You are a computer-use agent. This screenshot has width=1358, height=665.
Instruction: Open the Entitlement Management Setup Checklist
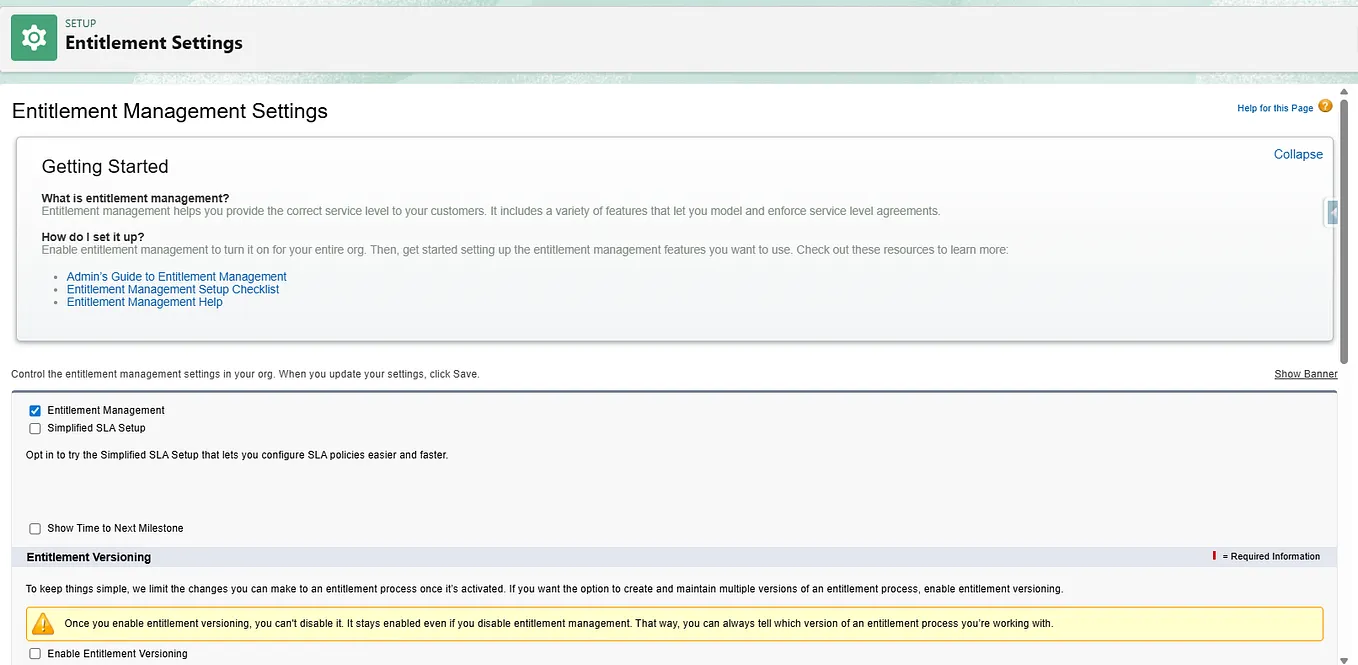point(172,289)
